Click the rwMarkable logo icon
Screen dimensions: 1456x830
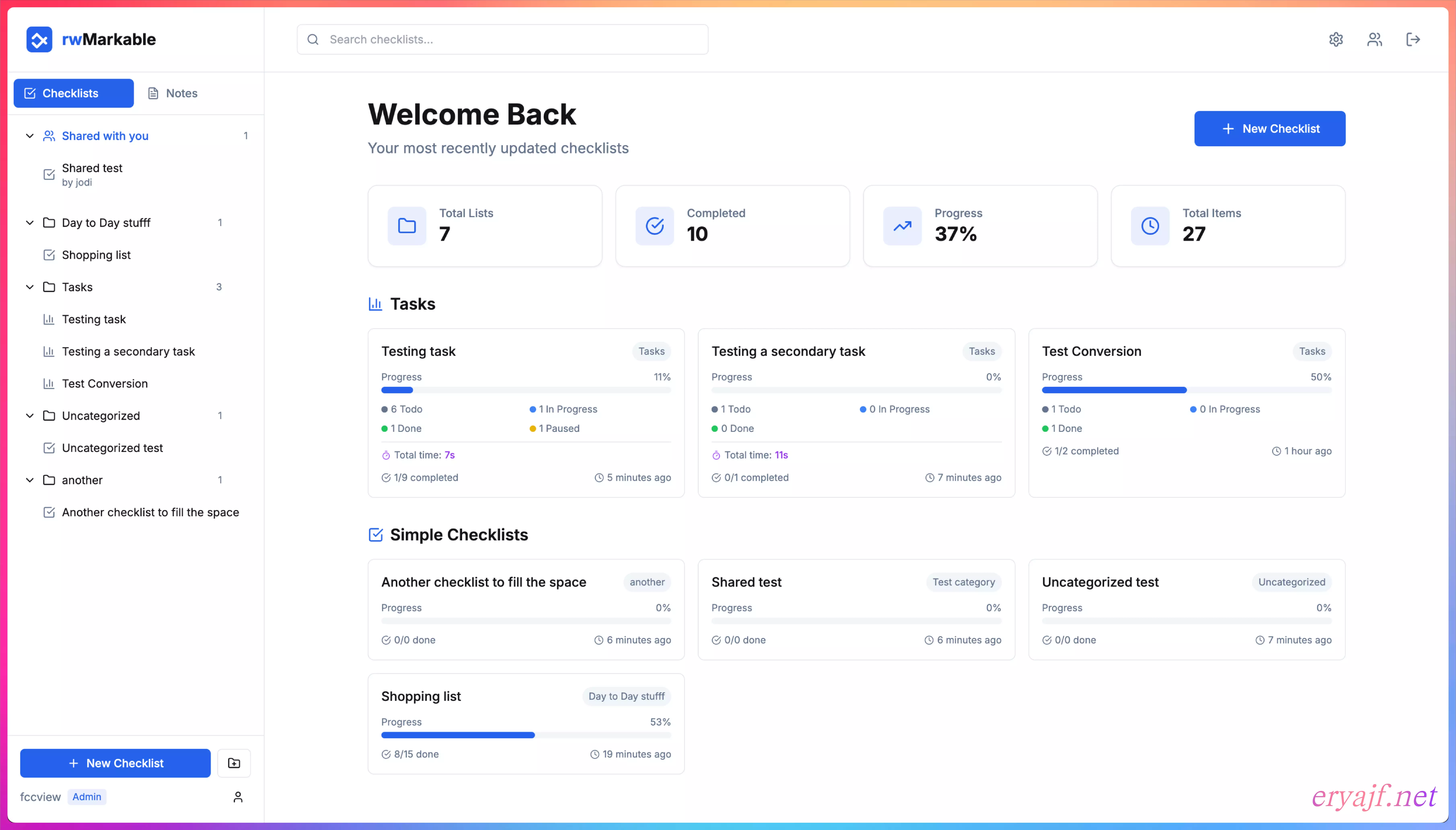tap(39, 39)
